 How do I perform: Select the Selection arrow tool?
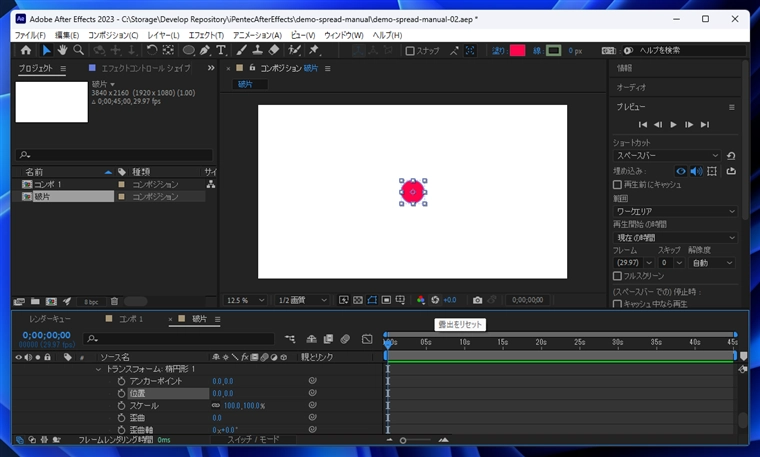[46, 50]
